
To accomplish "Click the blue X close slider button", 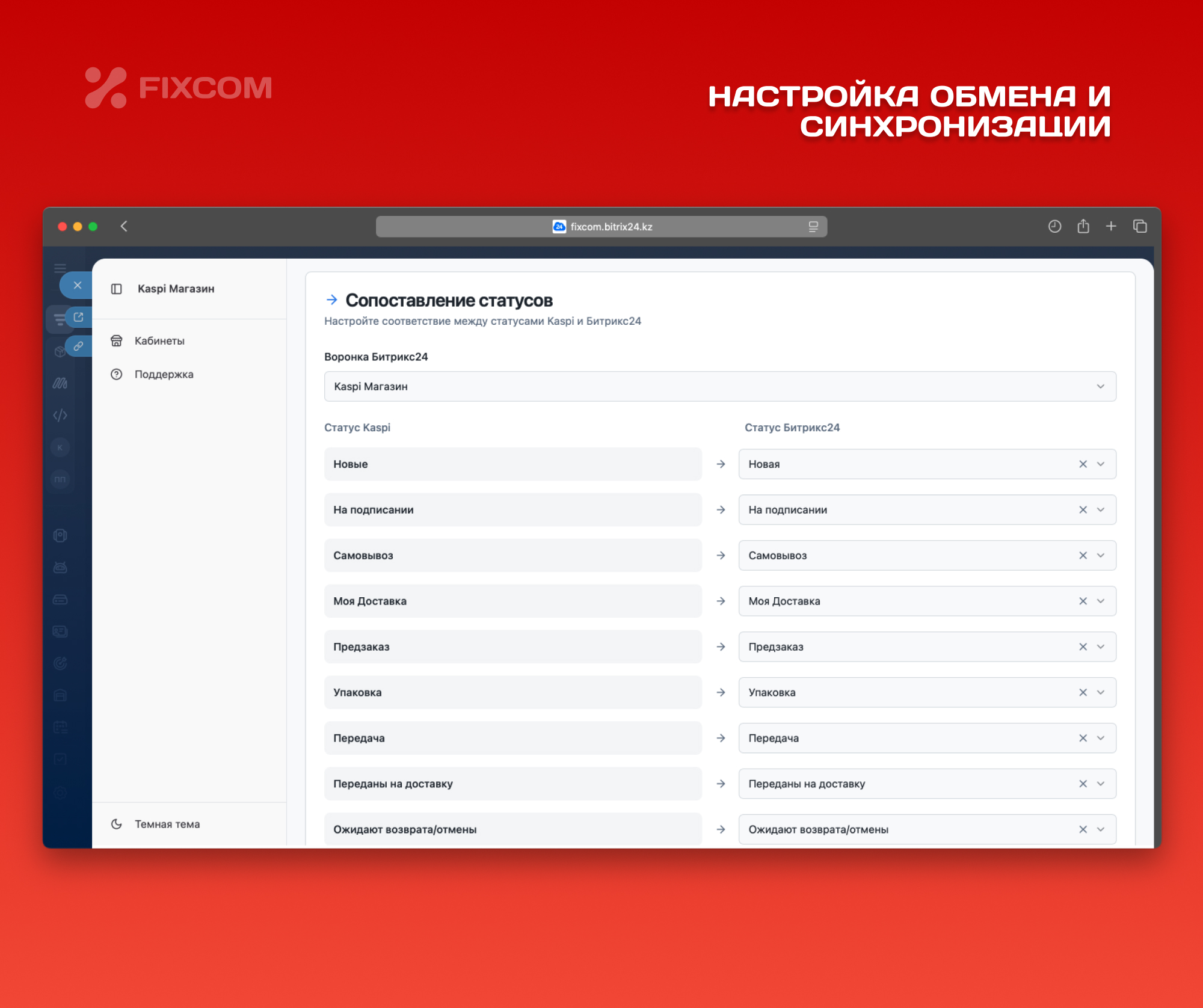I will 78,285.
